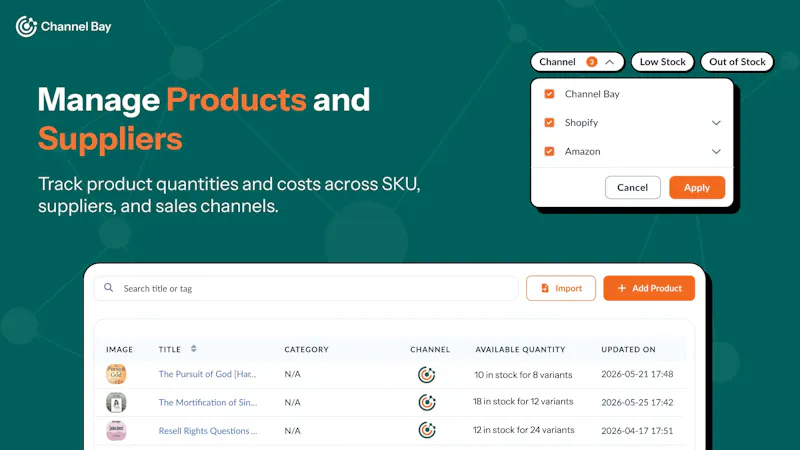This screenshot has width=800, height=450.
Task: Click The Pursuit of God thumbnail
Action: tap(116, 374)
